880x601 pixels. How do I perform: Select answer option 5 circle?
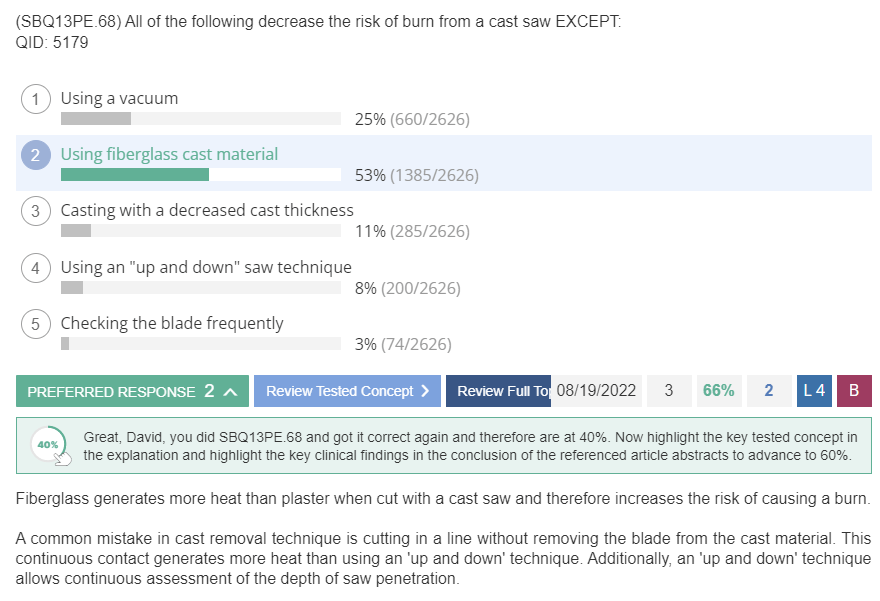coord(36,324)
